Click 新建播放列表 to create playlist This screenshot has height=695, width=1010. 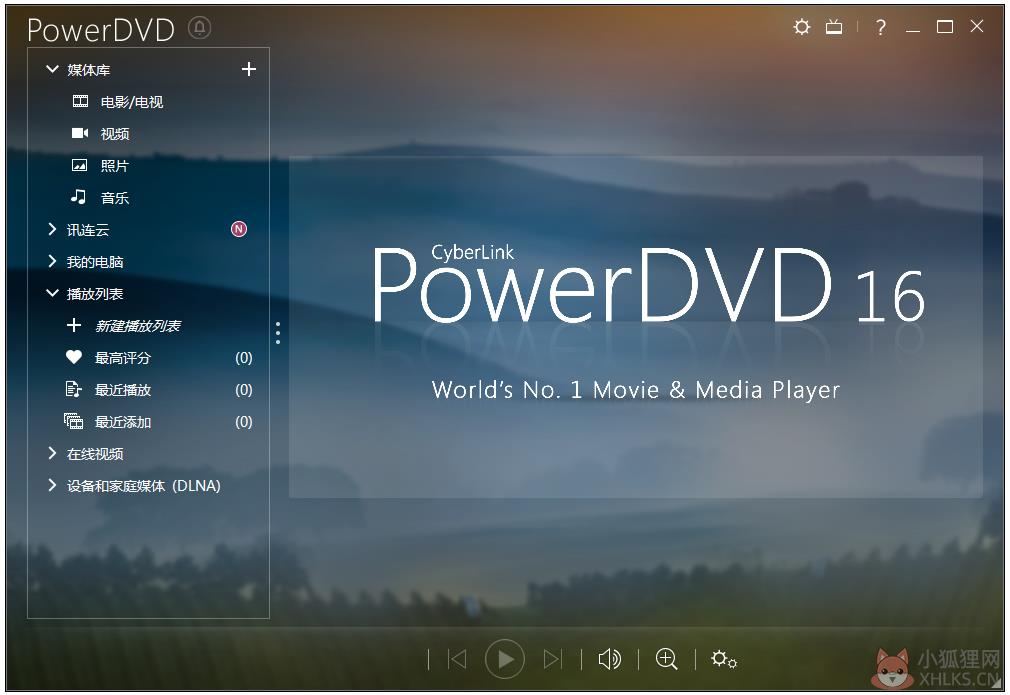click(138, 326)
